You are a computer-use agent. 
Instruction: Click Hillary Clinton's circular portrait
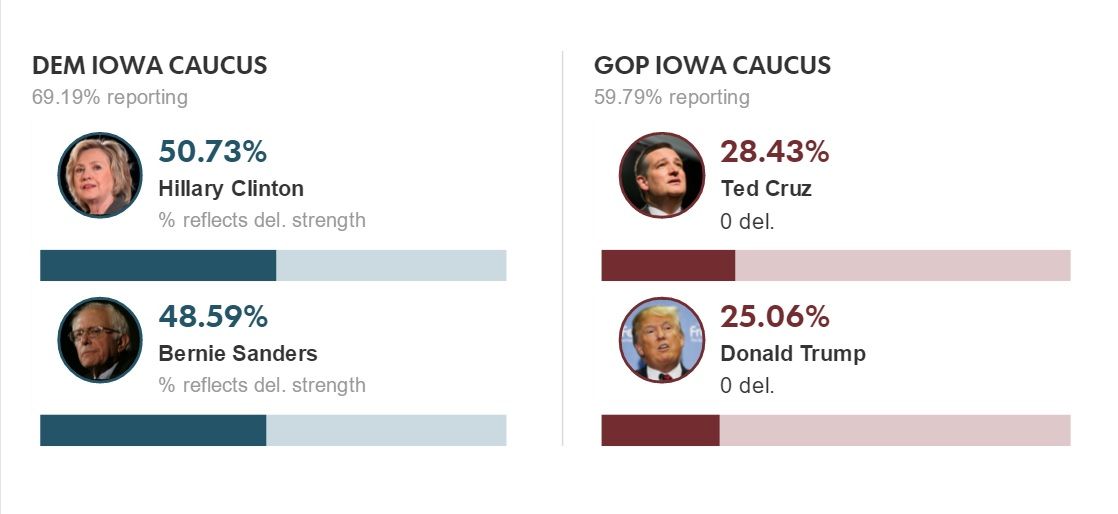pyautogui.click(x=100, y=175)
